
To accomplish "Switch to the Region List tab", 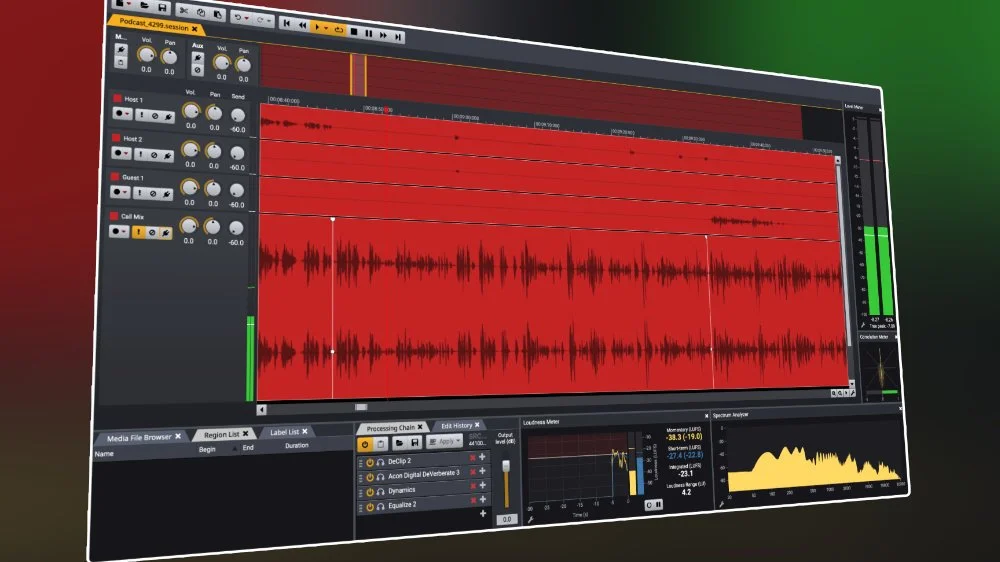I will click(224, 434).
